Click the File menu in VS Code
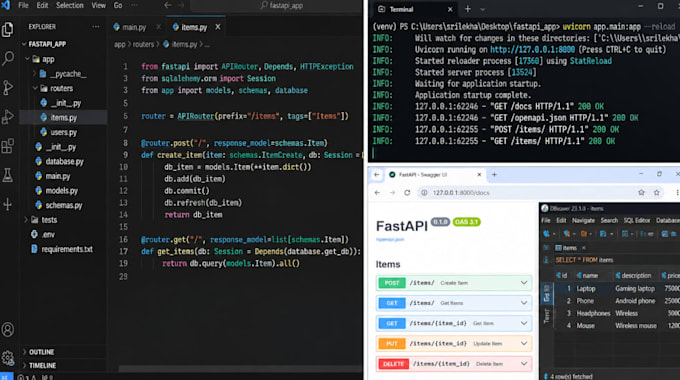The image size is (680, 380). [23, 5]
